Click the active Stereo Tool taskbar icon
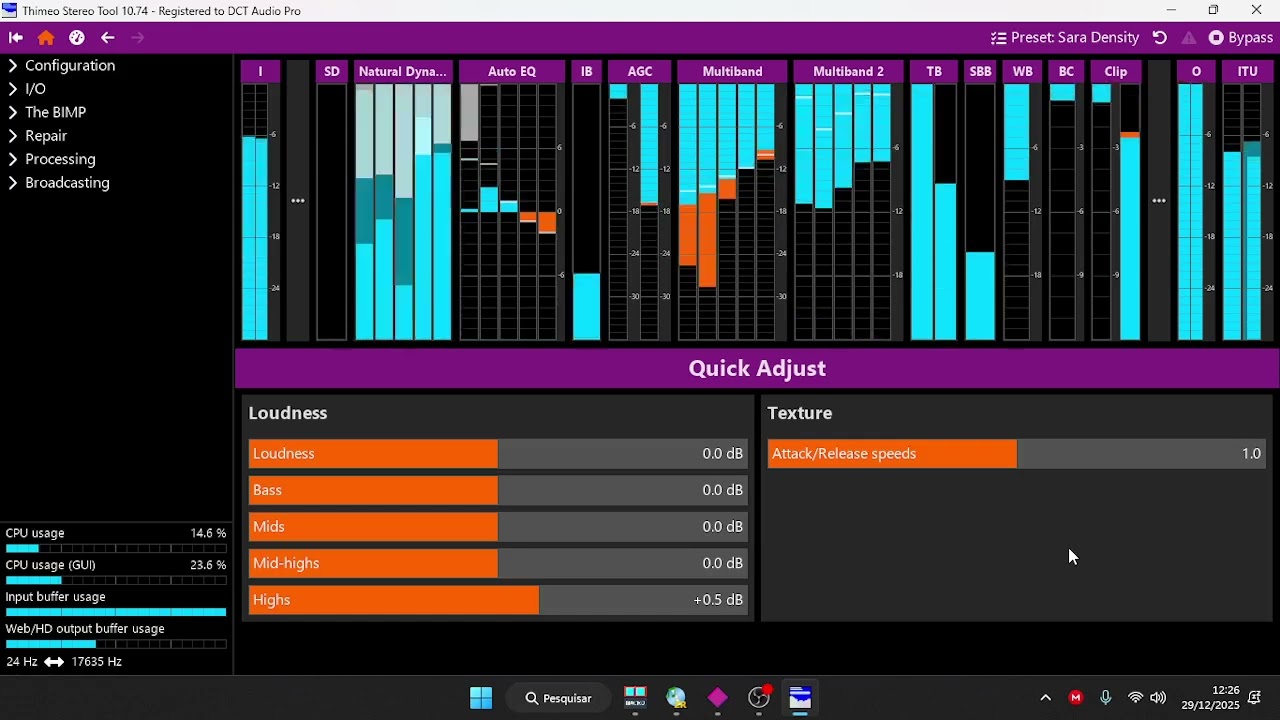 [800, 698]
